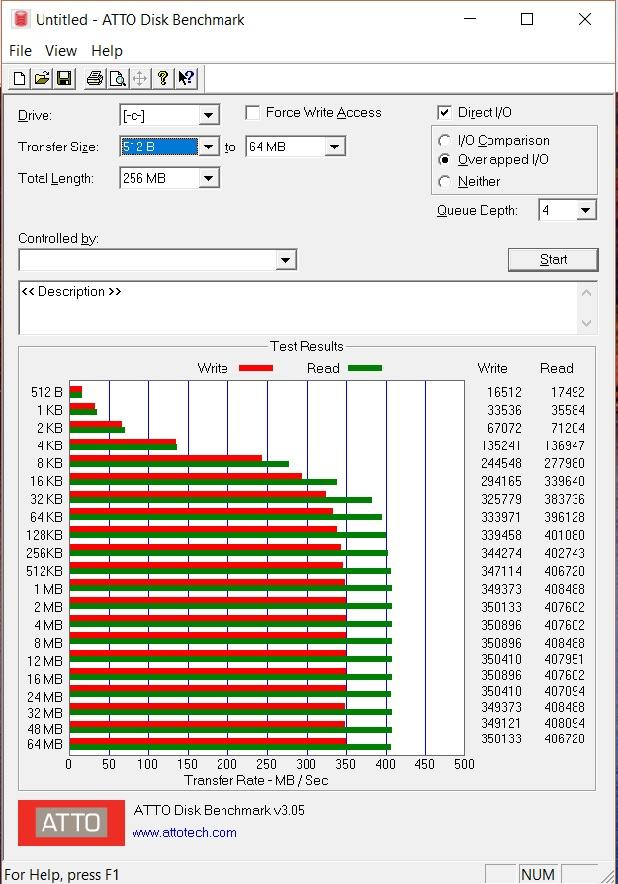The image size is (618, 884).
Task: Maximize the ATTO Disk Benchmark window
Action: pos(527,19)
